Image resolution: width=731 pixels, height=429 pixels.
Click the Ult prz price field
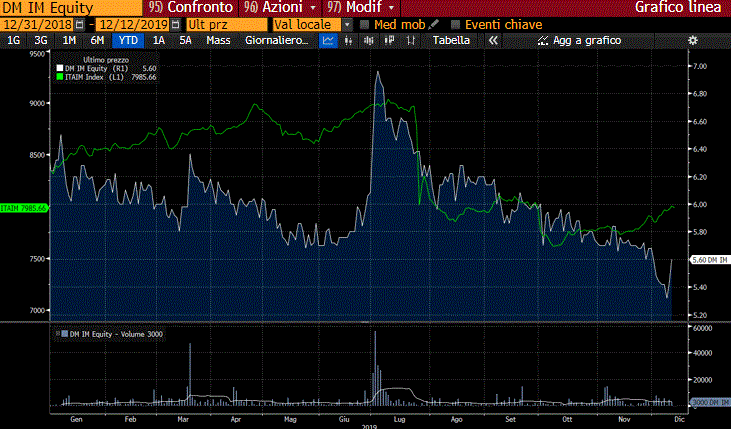tap(226, 24)
